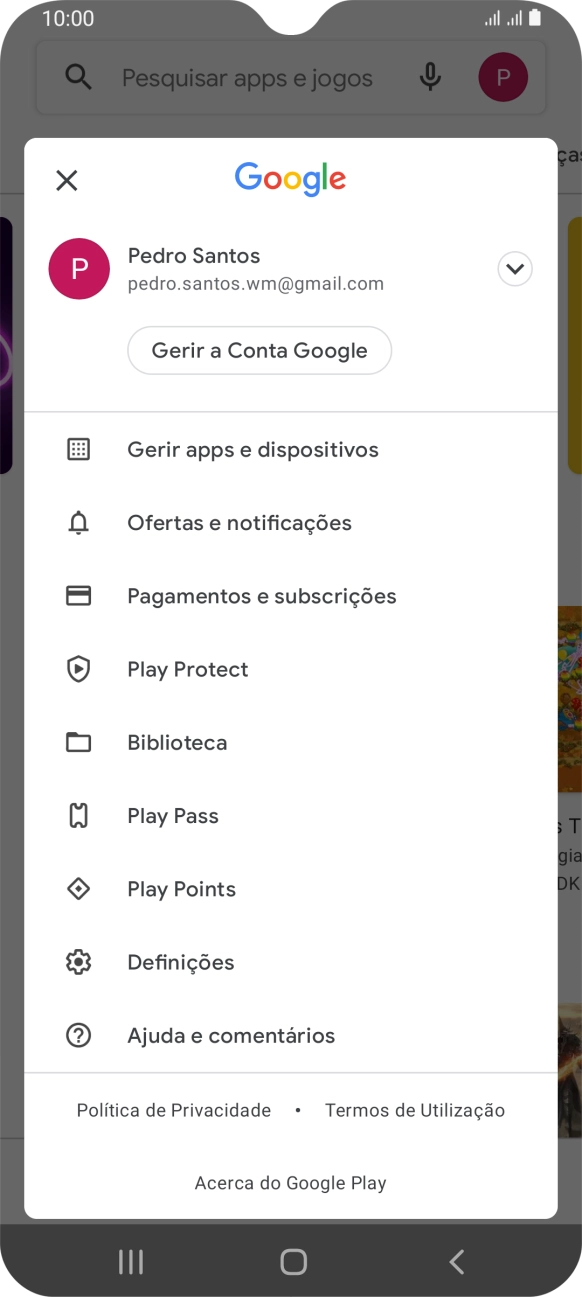The image size is (582, 1297).
Task: Select the Ofertas e notificações bell icon
Action: [79, 522]
